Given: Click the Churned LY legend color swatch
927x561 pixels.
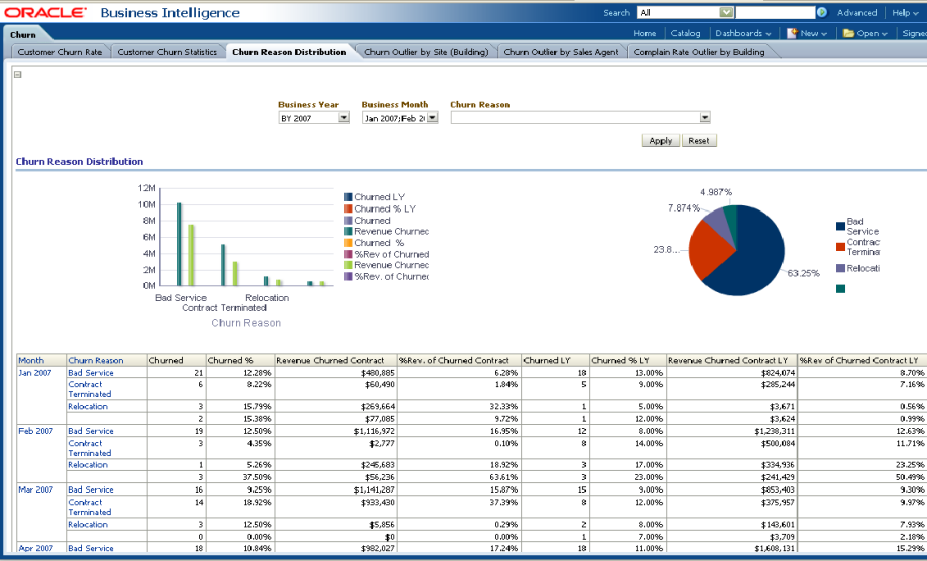Looking at the screenshot, I should point(348,197).
